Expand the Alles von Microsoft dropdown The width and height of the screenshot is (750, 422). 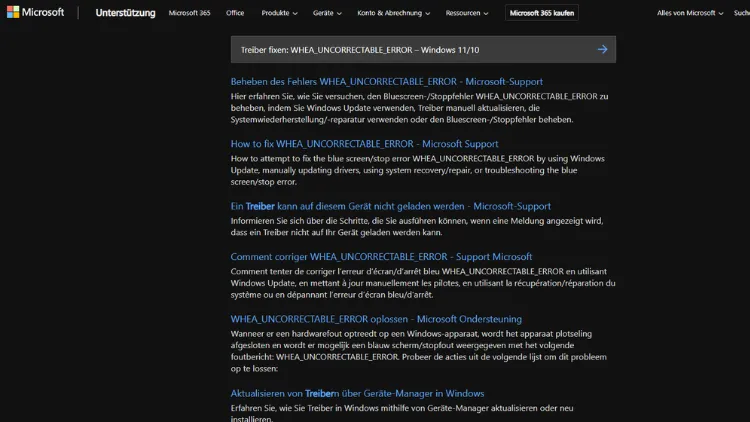click(x=690, y=13)
